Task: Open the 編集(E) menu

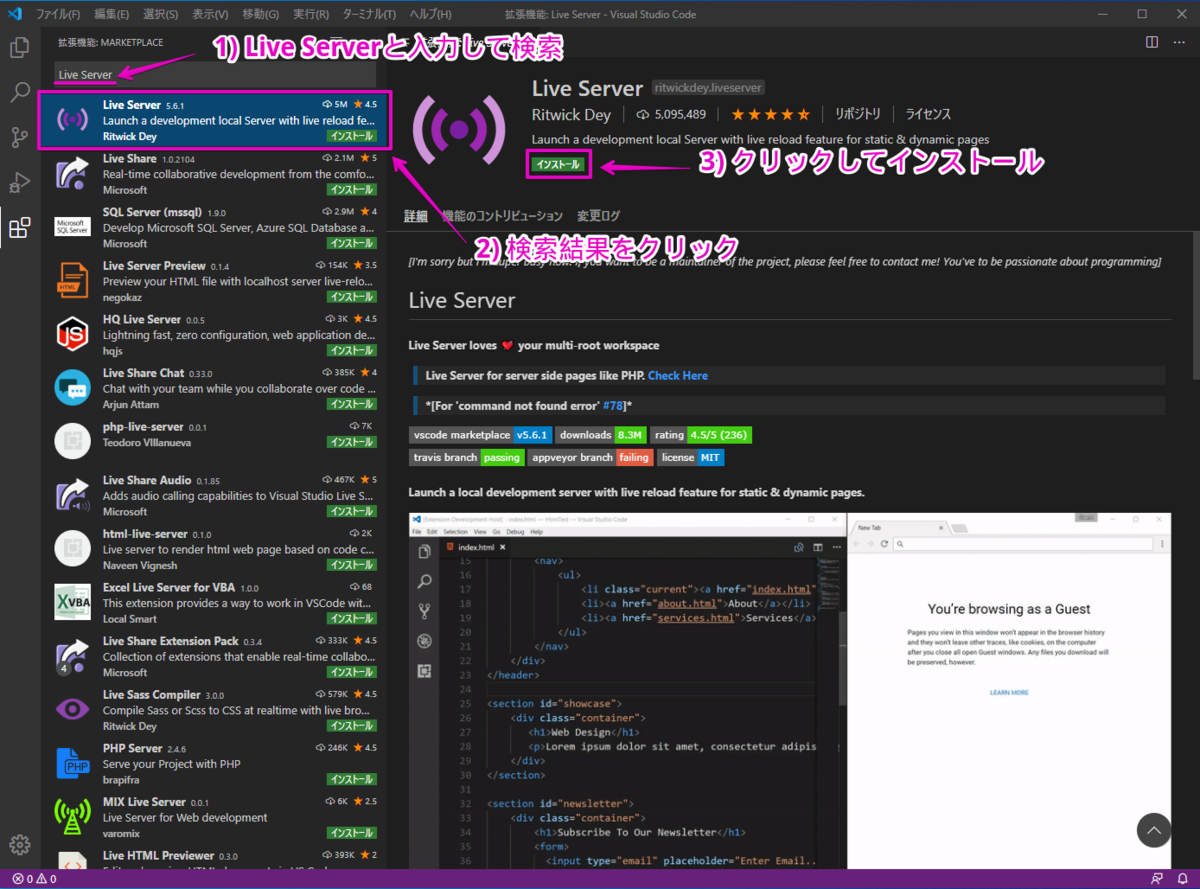Action: point(111,14)
